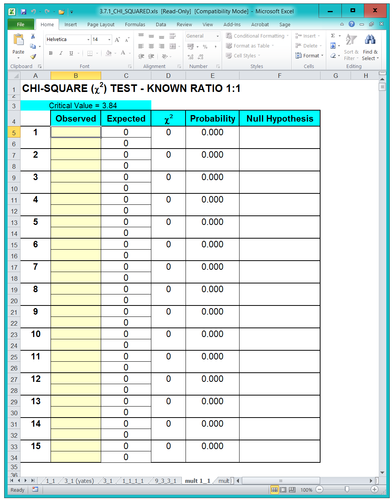This screenshot has width=392, height=500.
Task: Open Find & Select binoculars tool
Action: [x=370, y=47]
